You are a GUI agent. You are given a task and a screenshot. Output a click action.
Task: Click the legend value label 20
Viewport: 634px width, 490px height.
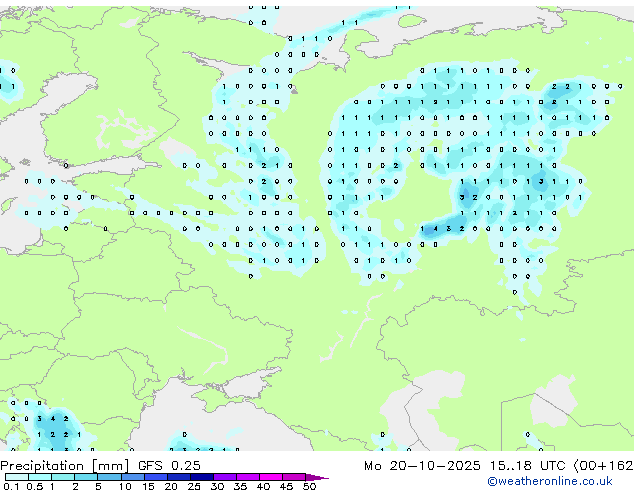(x=171, y=486)
